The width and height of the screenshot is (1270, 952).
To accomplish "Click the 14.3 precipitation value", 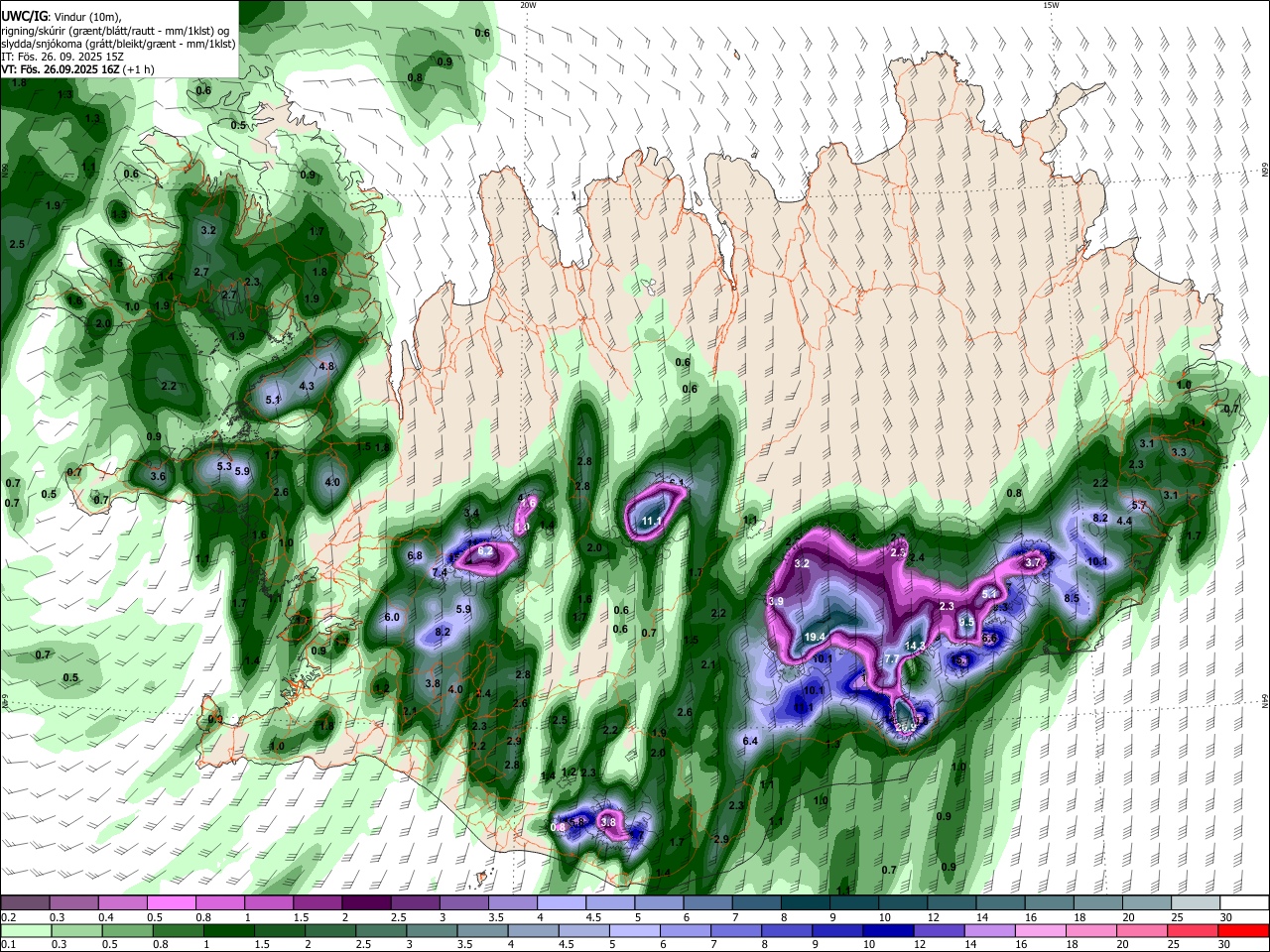I will point(915,646).
